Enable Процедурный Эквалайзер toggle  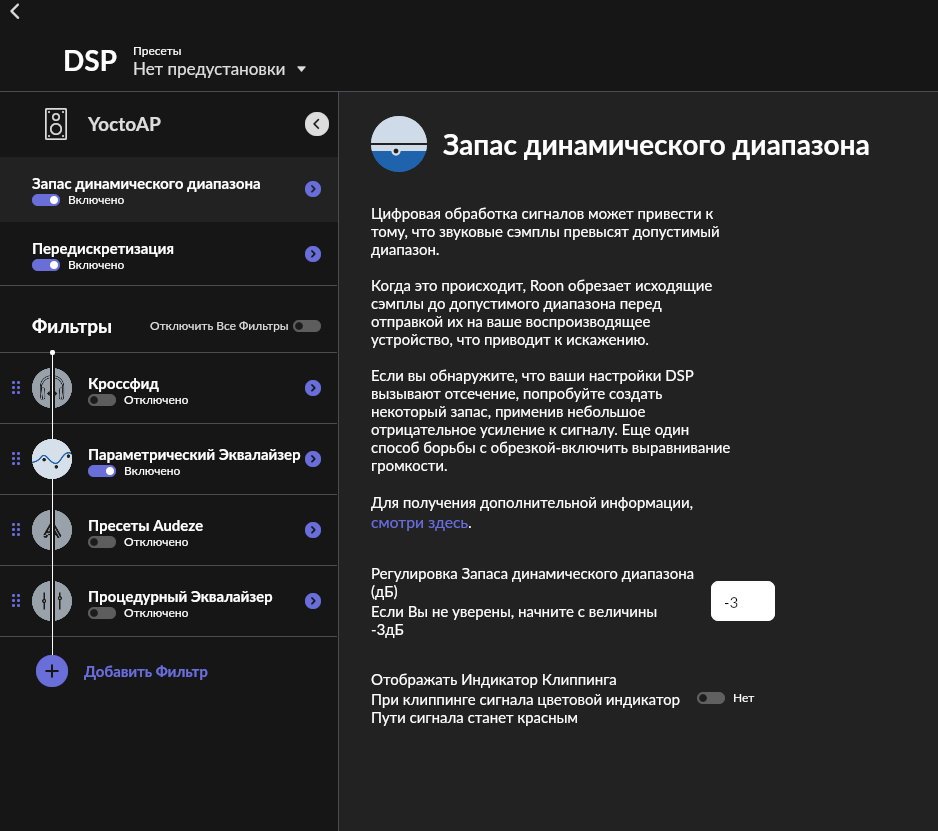click(x=102, y=613)
